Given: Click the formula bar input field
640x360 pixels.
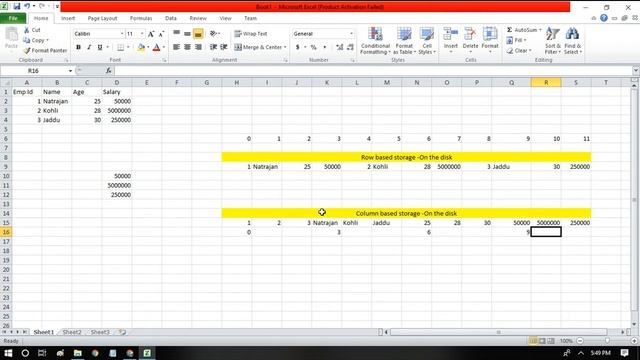Looking at the screenshot, I should 373,71.
